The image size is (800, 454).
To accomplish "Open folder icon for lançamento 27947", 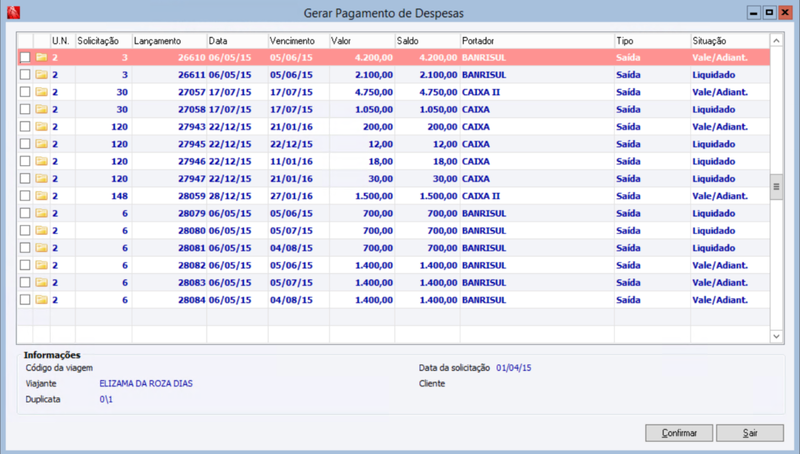I will [x=41, y=179].
